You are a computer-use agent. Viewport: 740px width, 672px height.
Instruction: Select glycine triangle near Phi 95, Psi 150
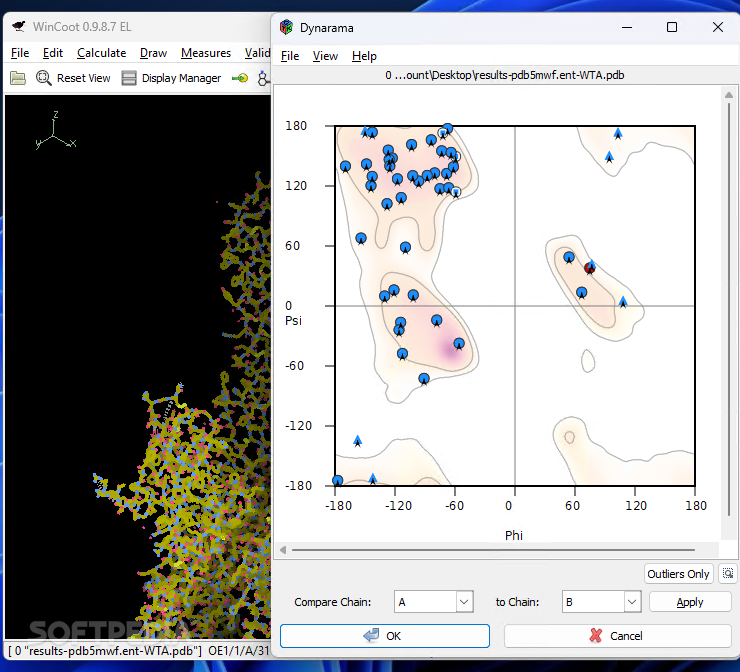(609, 157)
